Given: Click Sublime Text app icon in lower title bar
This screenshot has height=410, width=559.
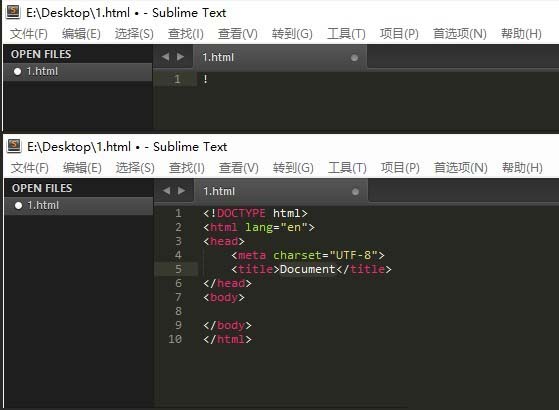Looking at the screenshot, I should pos(14,146).
